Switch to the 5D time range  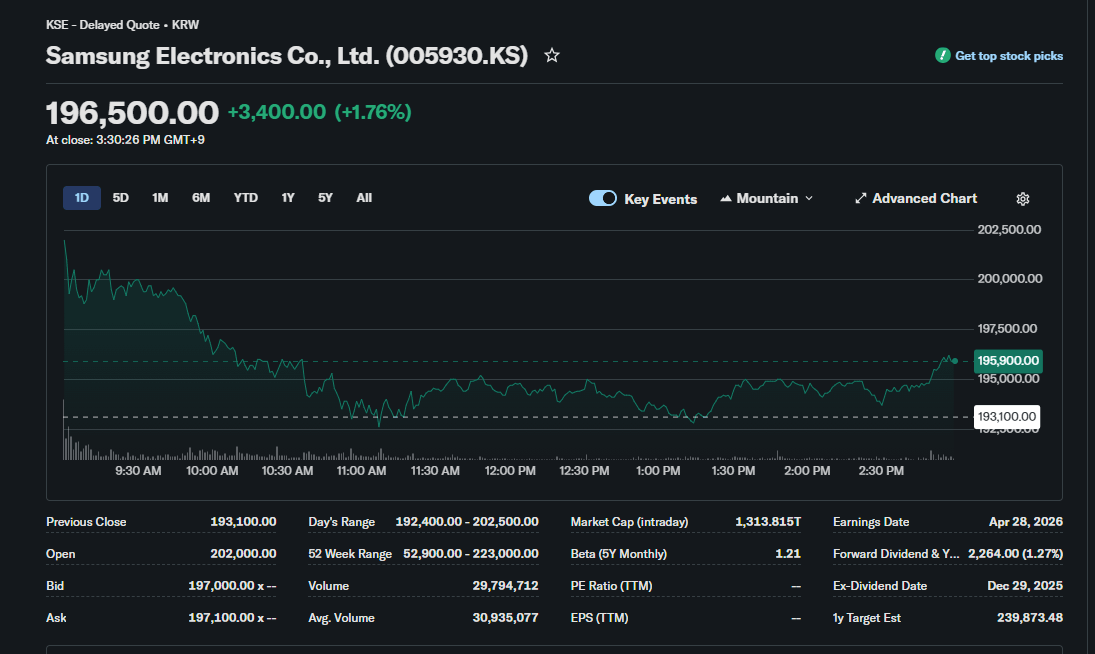121,198
